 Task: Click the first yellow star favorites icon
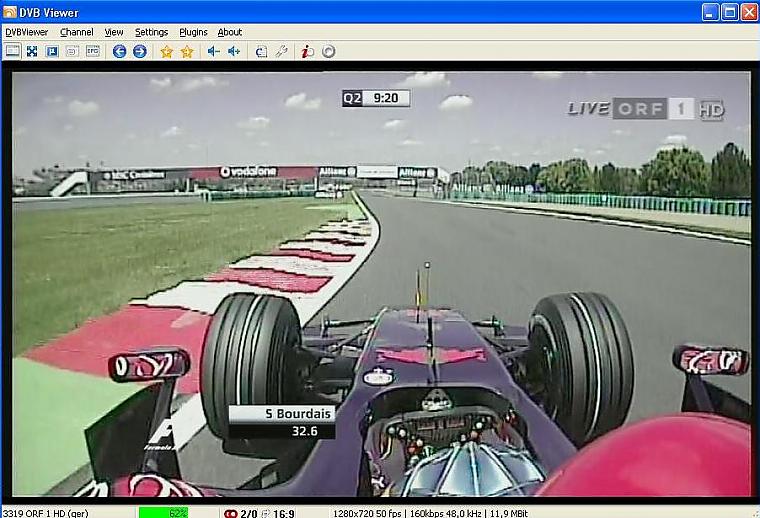166,51
